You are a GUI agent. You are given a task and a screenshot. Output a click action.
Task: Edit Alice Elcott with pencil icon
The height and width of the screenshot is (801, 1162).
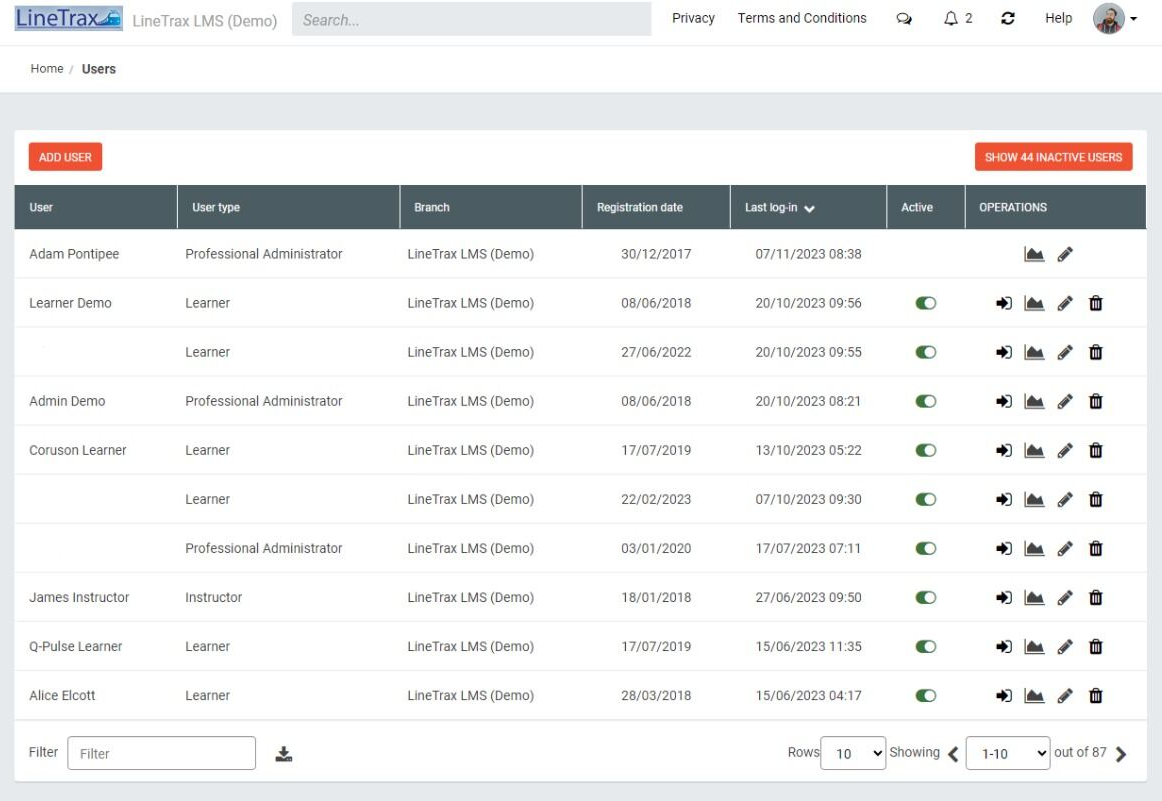coord(1065,695)
